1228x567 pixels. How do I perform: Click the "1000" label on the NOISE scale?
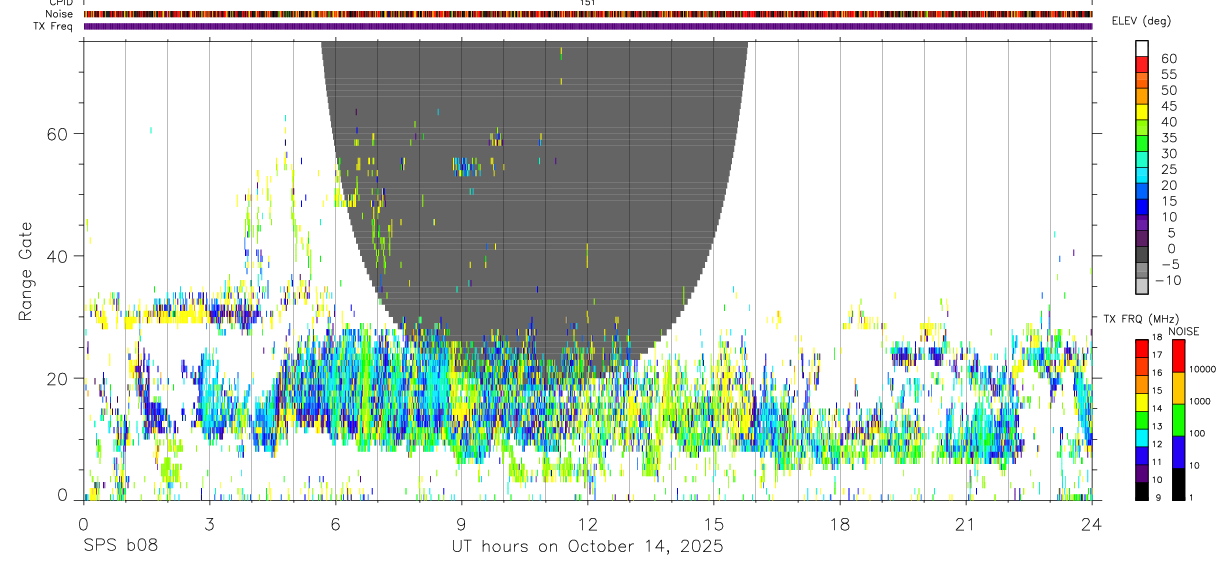click(1202, 401)
